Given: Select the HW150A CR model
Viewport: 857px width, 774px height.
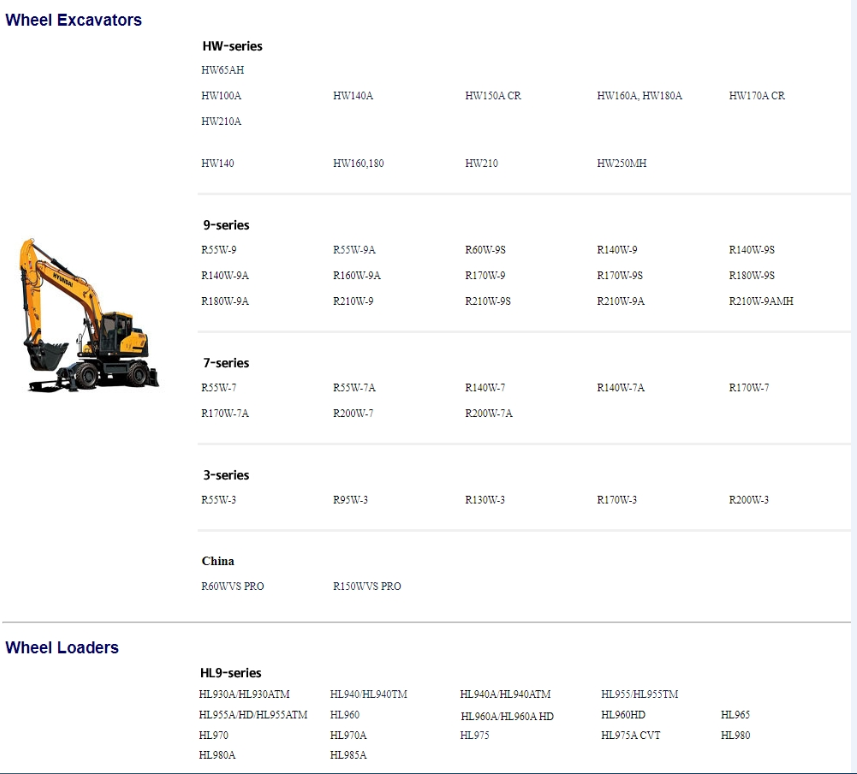Looking at the screenshot, I should tap(494, 96).
